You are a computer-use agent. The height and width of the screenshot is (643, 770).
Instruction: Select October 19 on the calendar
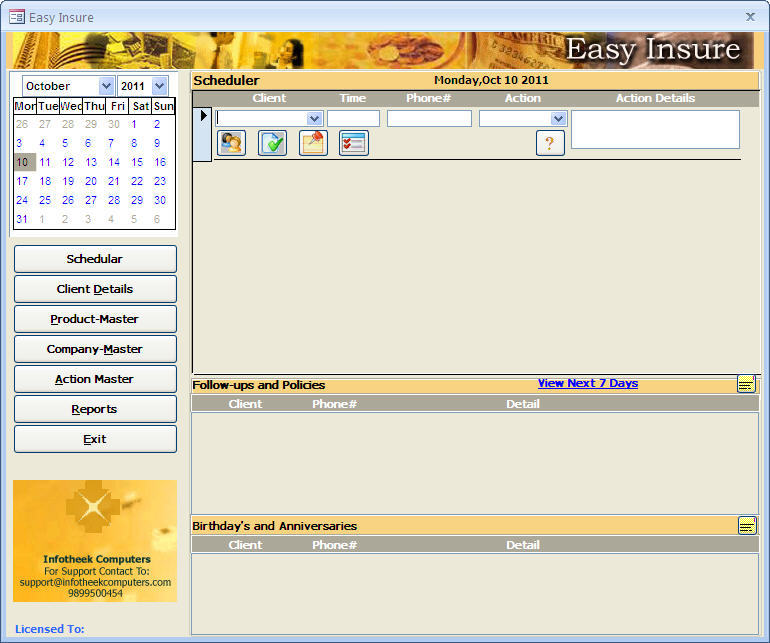pos(68,181)
